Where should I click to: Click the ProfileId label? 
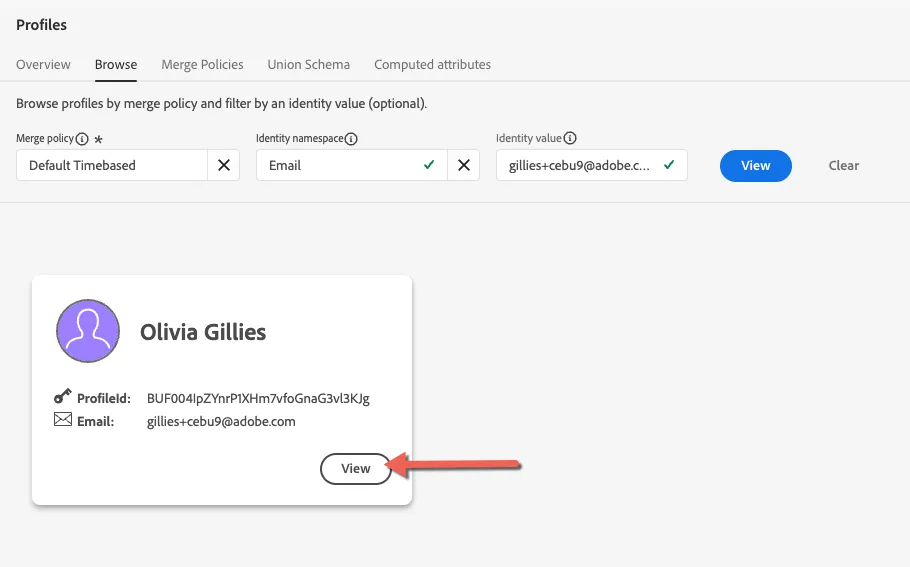pyautogui.click(x=104, y=398)
